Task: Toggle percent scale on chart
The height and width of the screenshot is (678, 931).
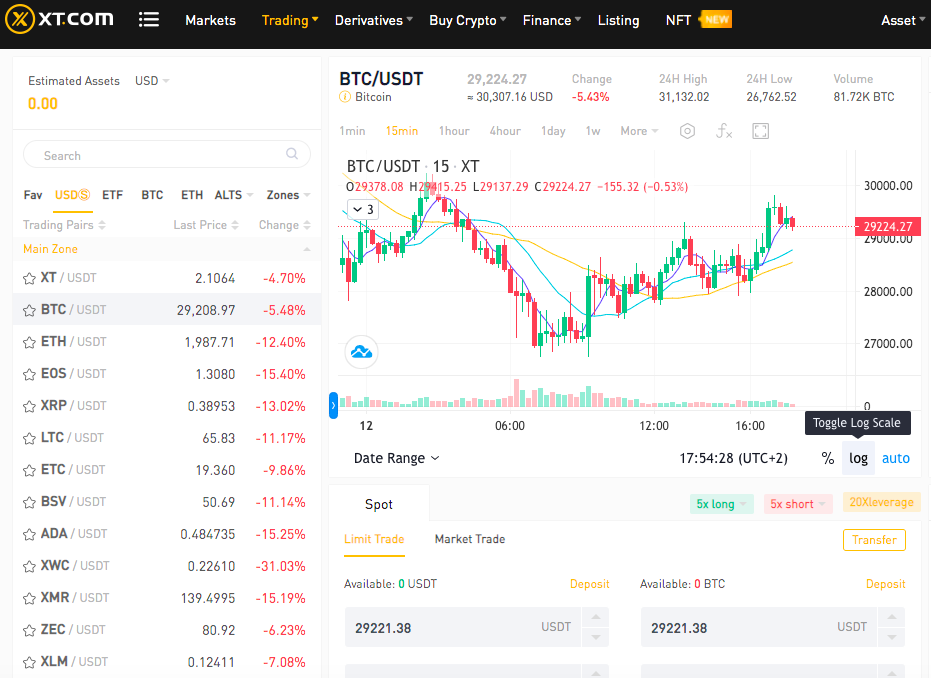Action: pyautogui.click(x=828, y=458)
